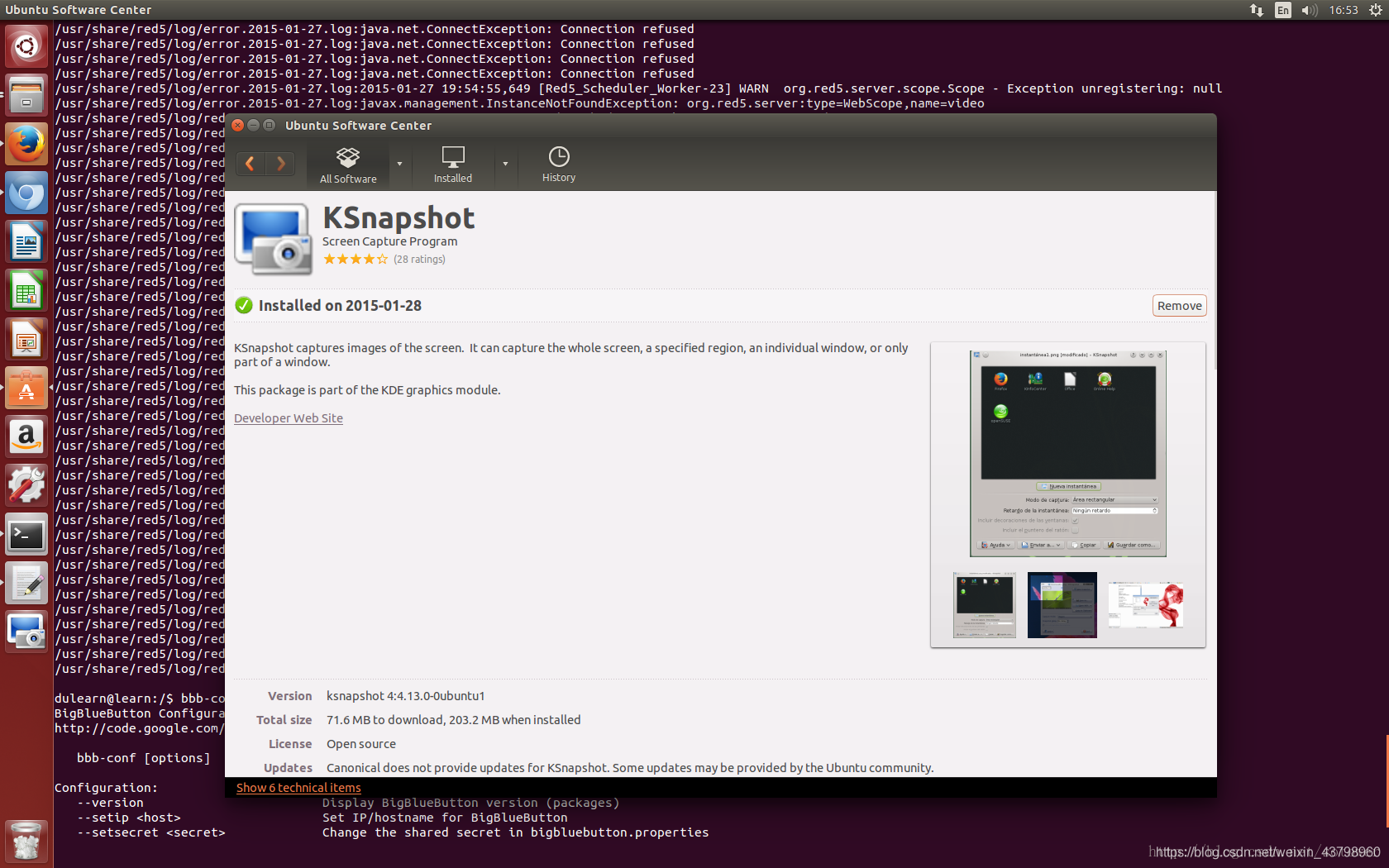Close the Ubuntu Software Center window
This screenshot has width=1389, height=868.
click(238, 125)
